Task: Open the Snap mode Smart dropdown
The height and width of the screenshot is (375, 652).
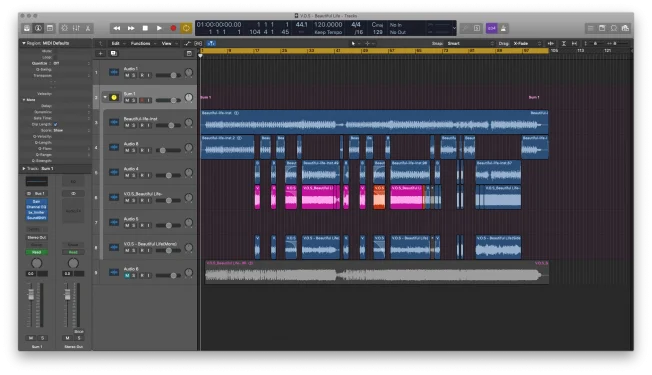Action: point(471,43)
